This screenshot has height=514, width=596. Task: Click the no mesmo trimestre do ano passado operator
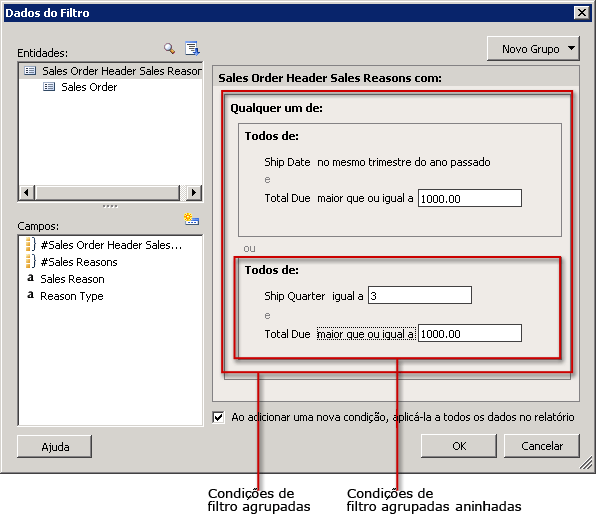404,162
